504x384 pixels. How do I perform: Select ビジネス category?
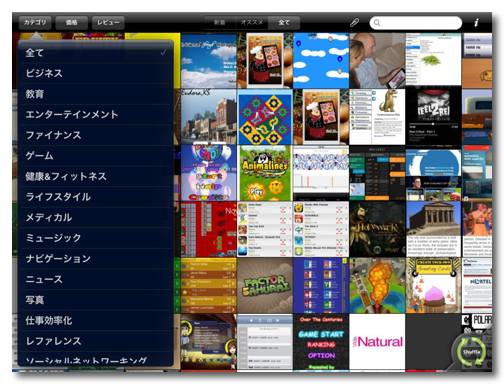pos(96,73)
